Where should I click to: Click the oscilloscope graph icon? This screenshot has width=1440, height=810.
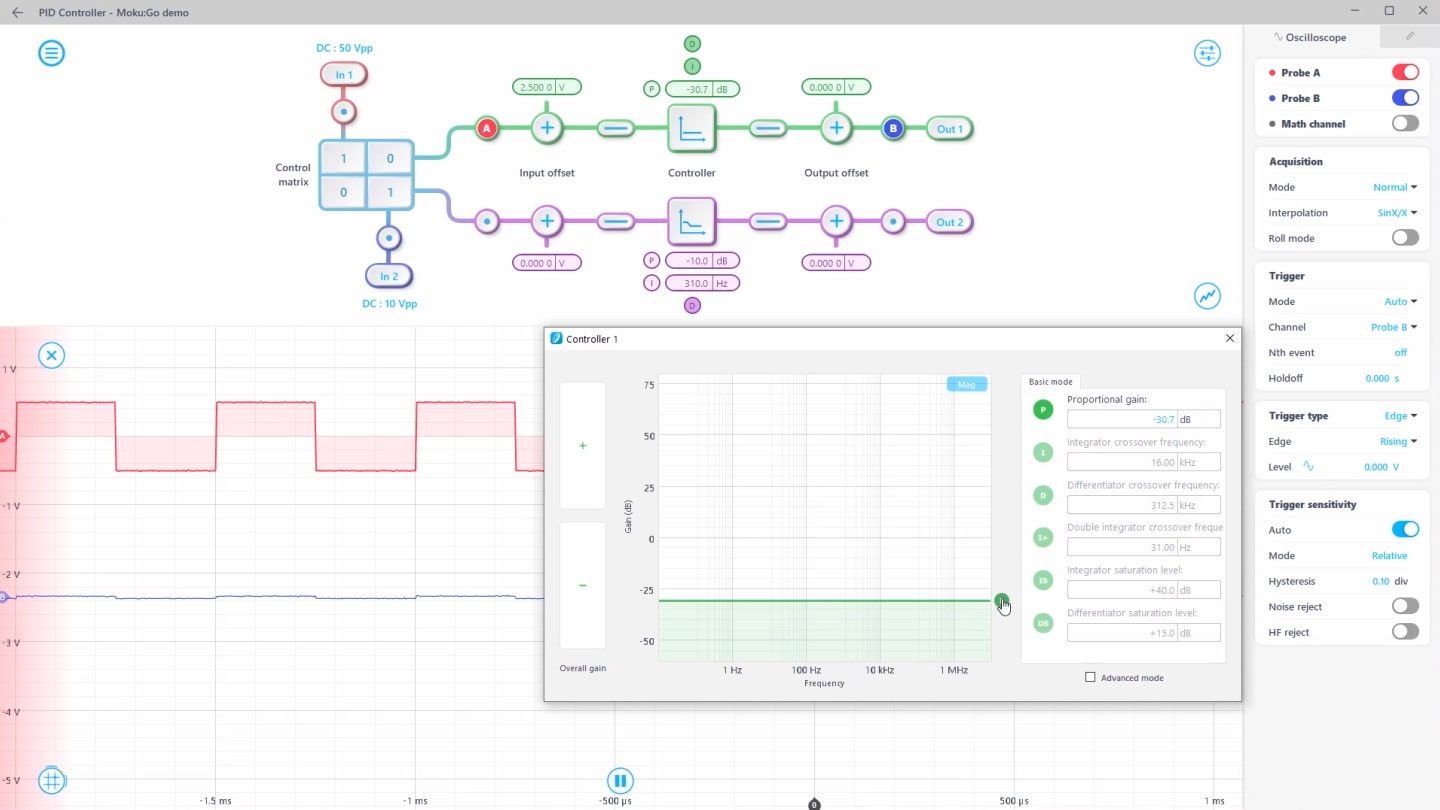1207,296
